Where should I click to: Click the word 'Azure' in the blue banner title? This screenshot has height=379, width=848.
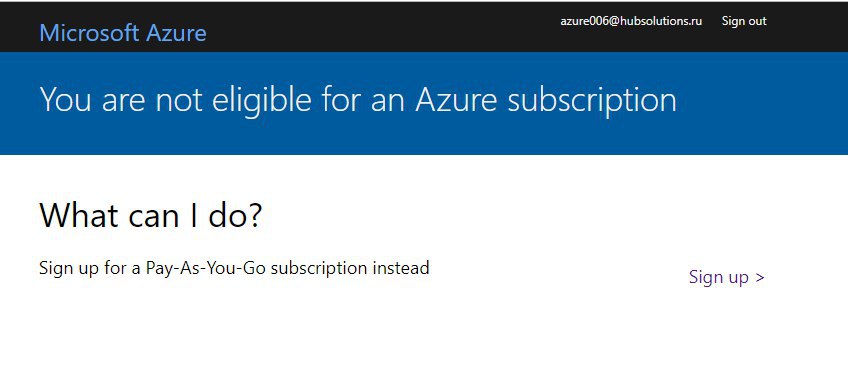click(x=456, y=100)
